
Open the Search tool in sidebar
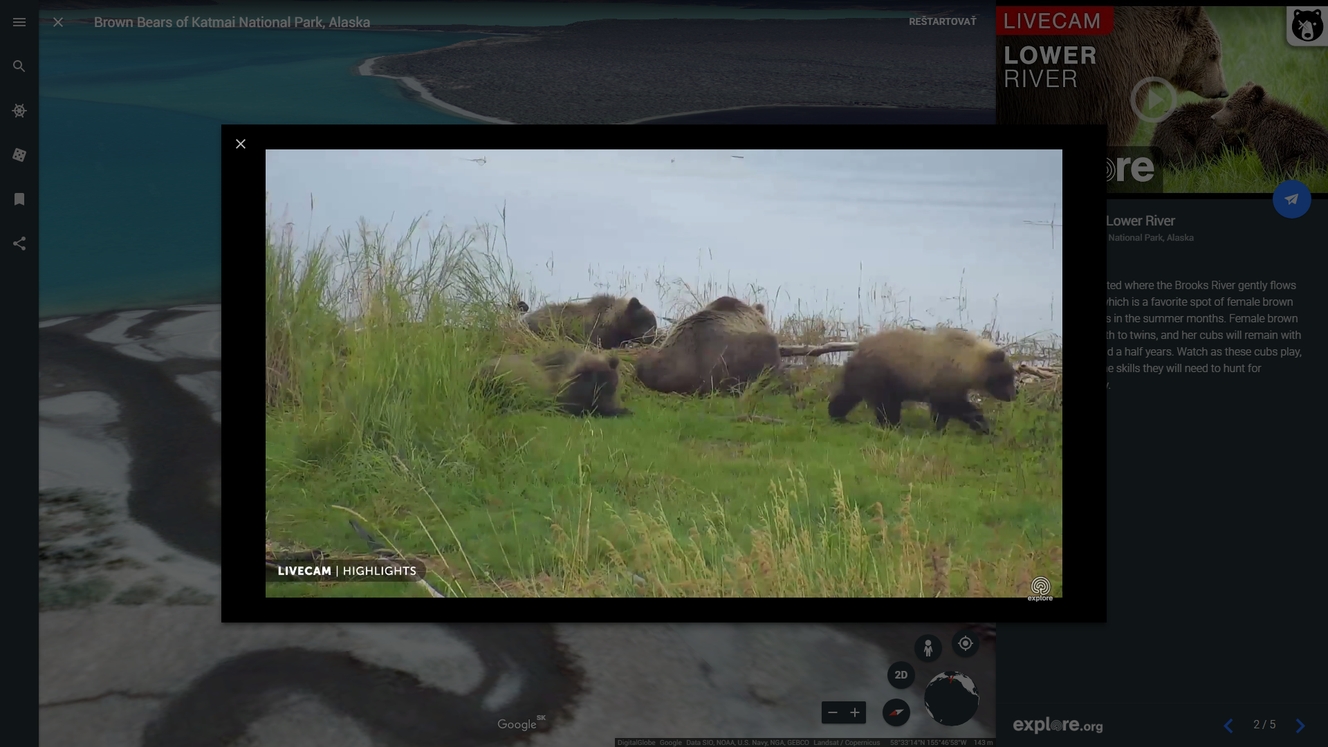click(19, 66)
